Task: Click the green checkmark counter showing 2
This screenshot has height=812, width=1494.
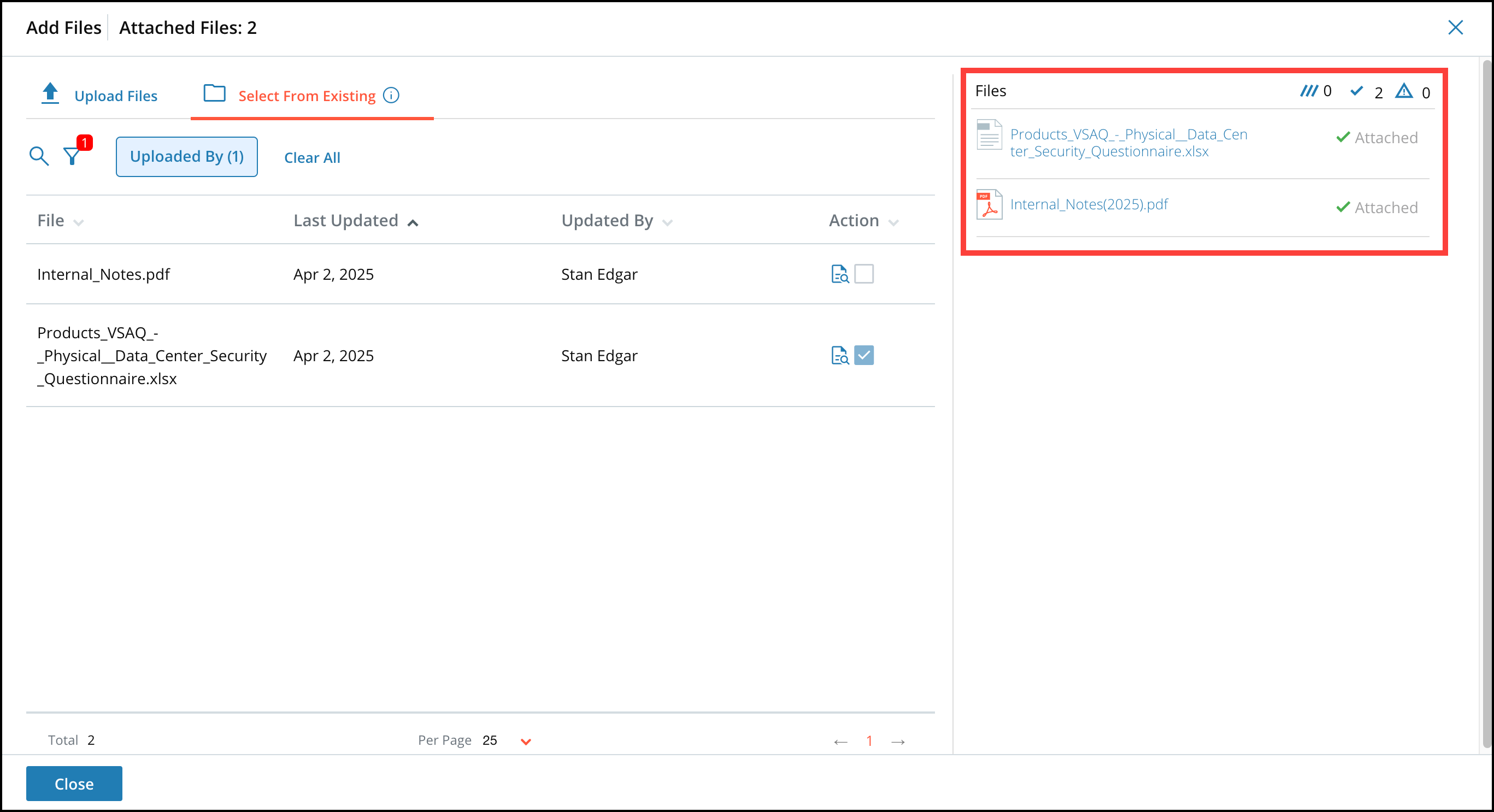Action: (x=1357, y=91)
